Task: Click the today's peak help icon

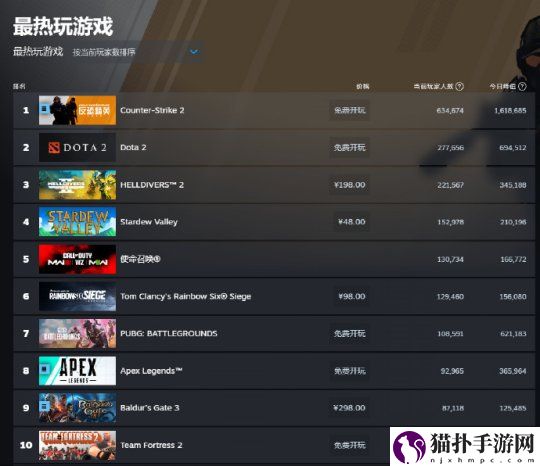Action: (522, 86)
